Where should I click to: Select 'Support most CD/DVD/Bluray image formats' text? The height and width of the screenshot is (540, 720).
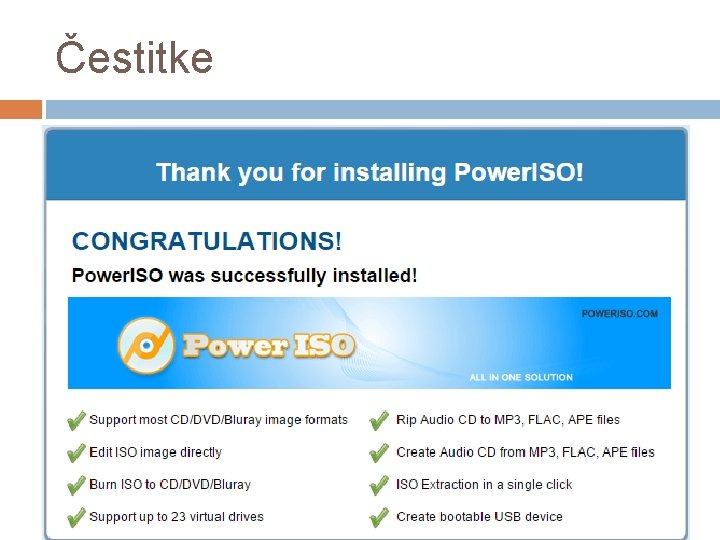click(219, 420)
